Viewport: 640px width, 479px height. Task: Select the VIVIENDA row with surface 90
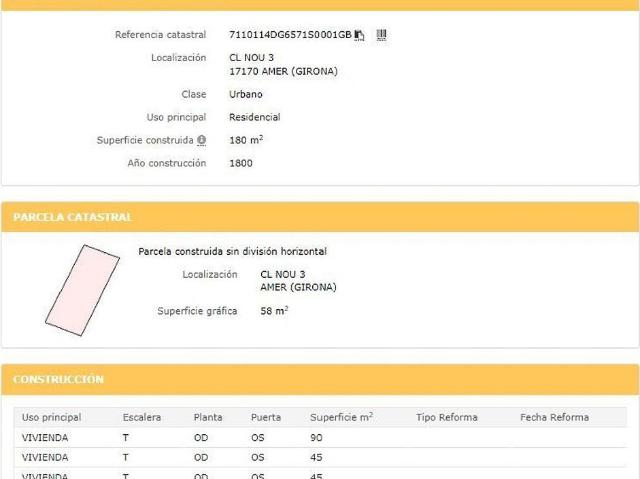click(320, 437)
